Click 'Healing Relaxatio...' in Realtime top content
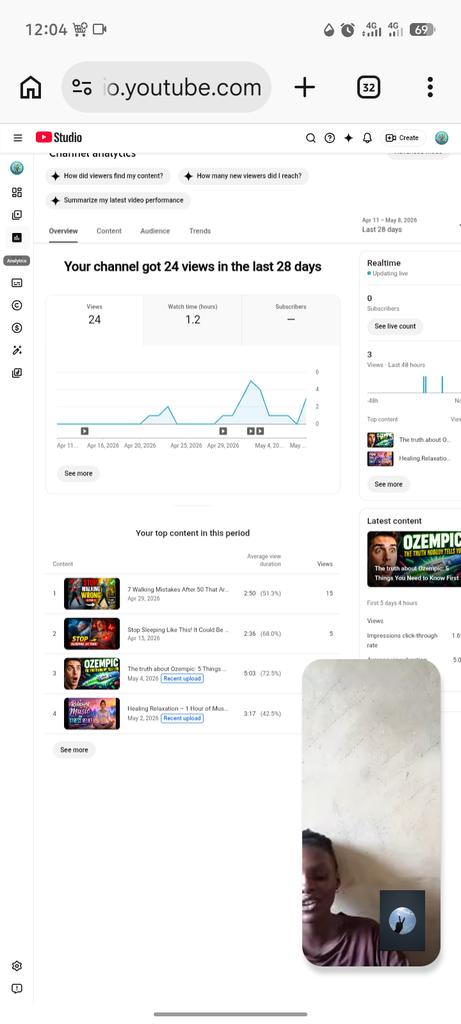Image resolution: width=461 pixels, height=1024 pixels. tap(424, 458)
